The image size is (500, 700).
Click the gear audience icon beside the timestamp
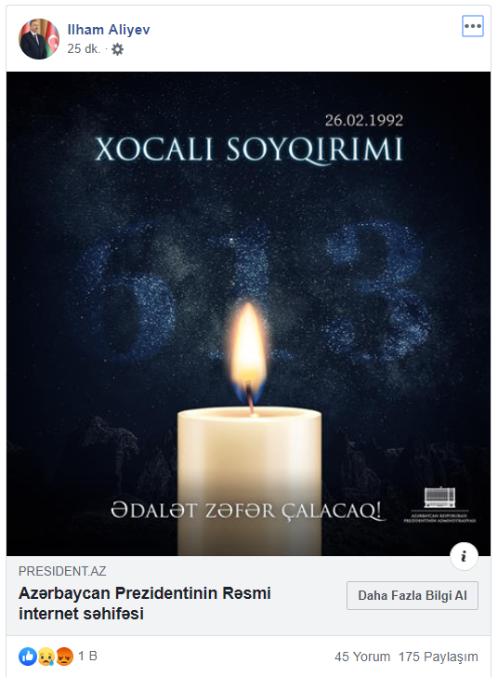[x=117, y=49]
